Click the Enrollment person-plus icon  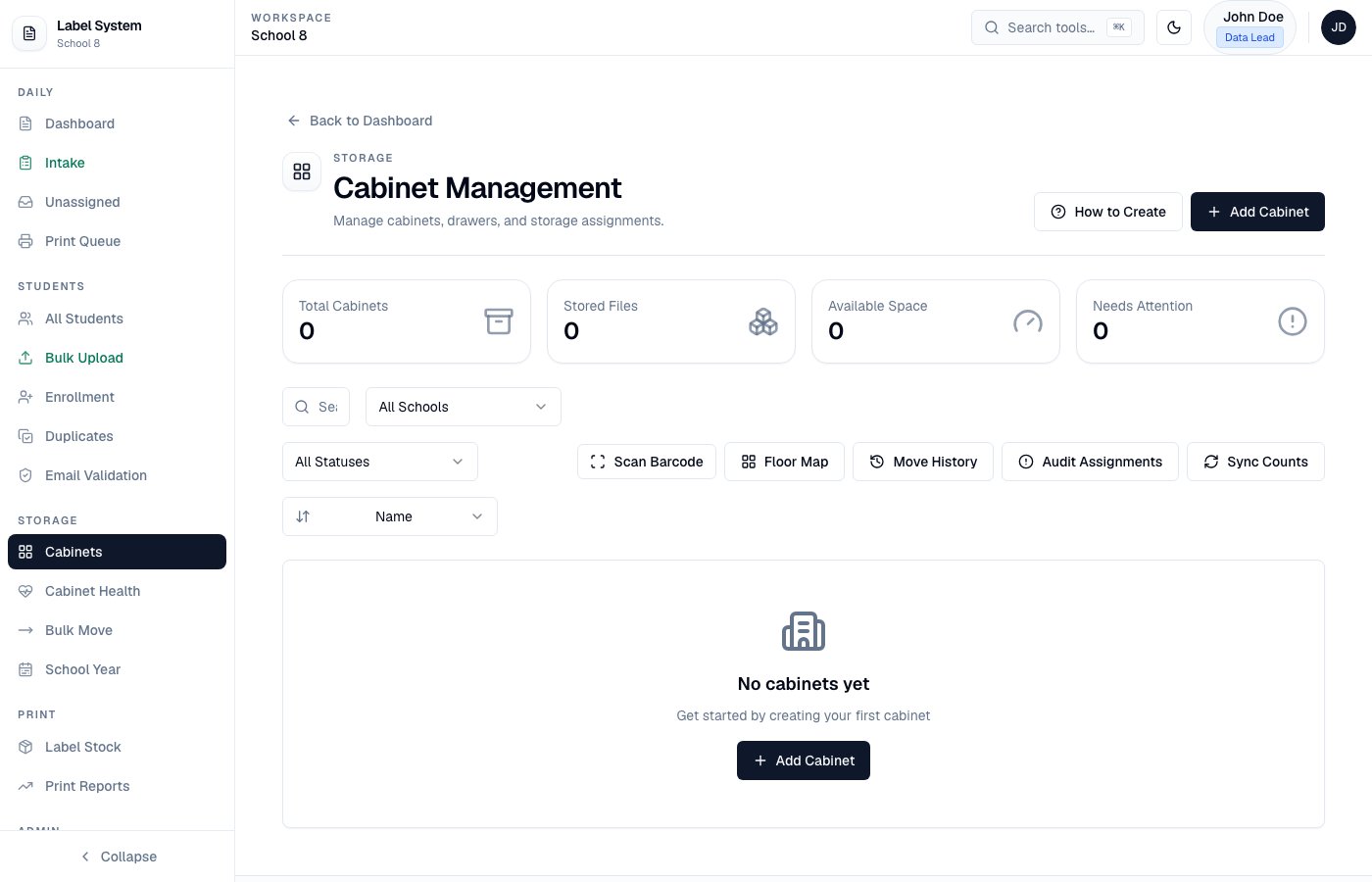click(x=25, y=397)
